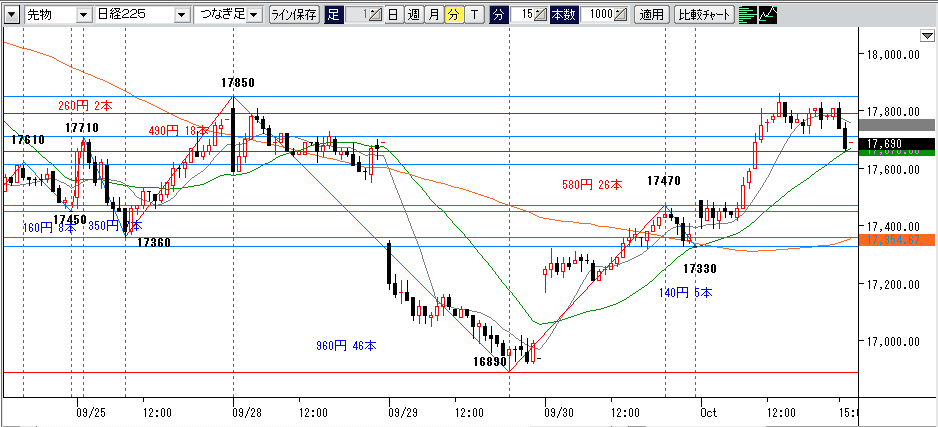Switch to monthly 月 timeframe
This screenshot has width=938, height=427.
(433, 15)
